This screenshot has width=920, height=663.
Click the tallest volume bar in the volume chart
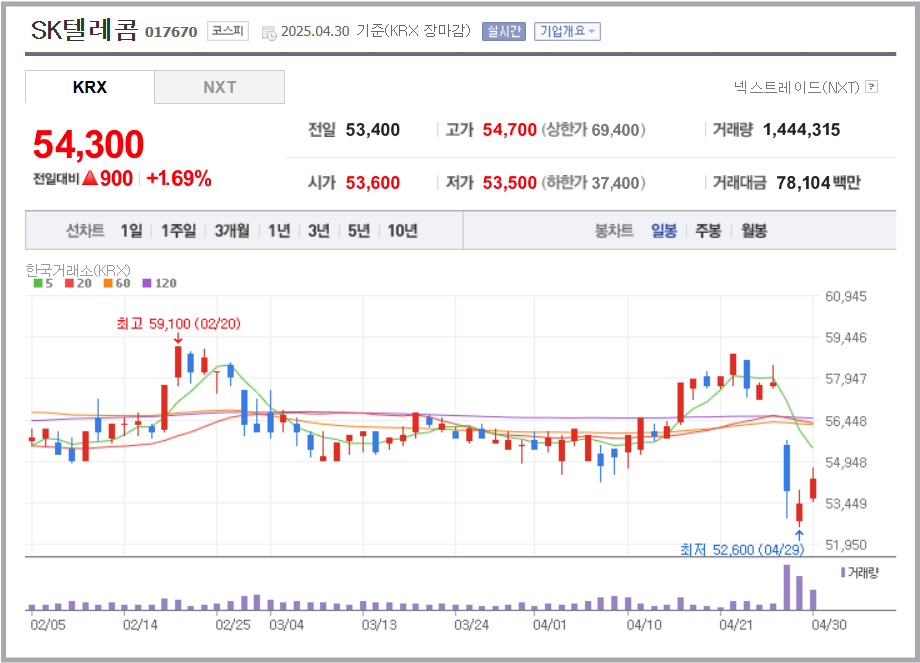click(x=787, y=587)
